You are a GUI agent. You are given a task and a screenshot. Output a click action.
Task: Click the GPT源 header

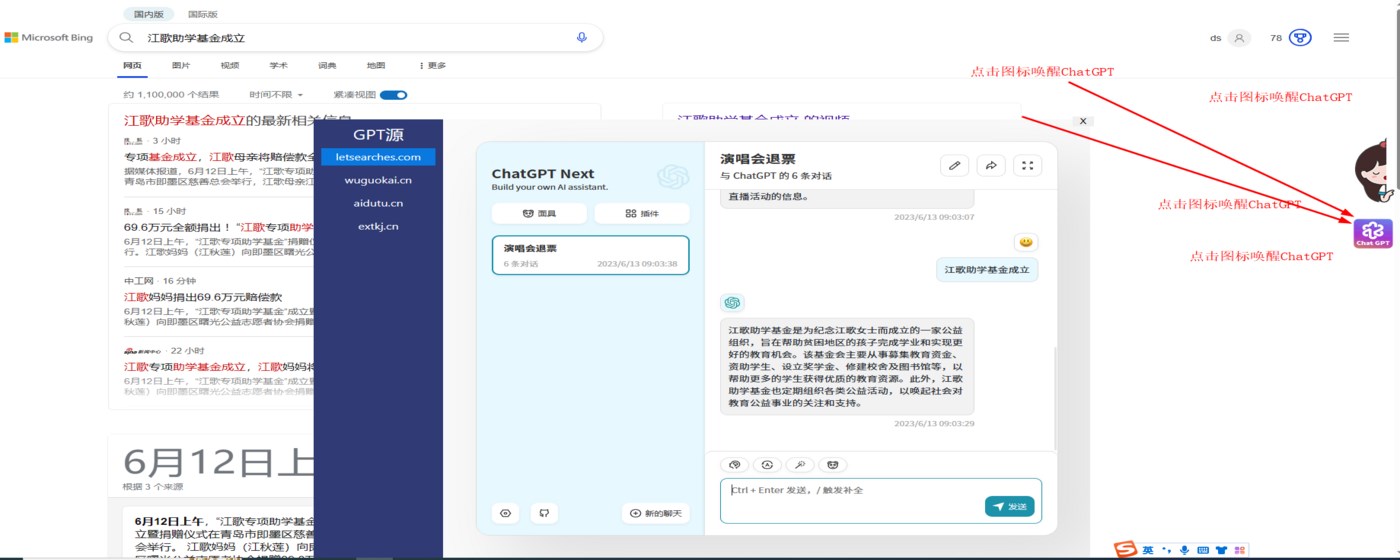point(378,135)
